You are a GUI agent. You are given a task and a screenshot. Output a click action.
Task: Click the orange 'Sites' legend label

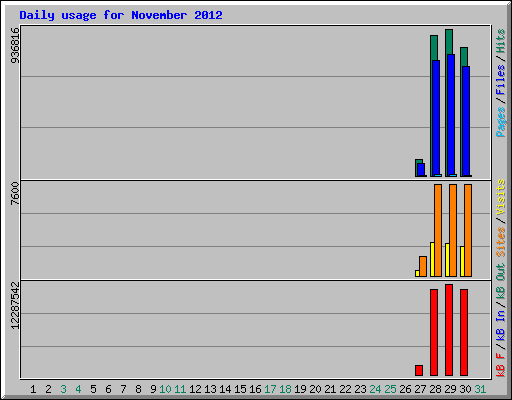(x=500, y=242)
